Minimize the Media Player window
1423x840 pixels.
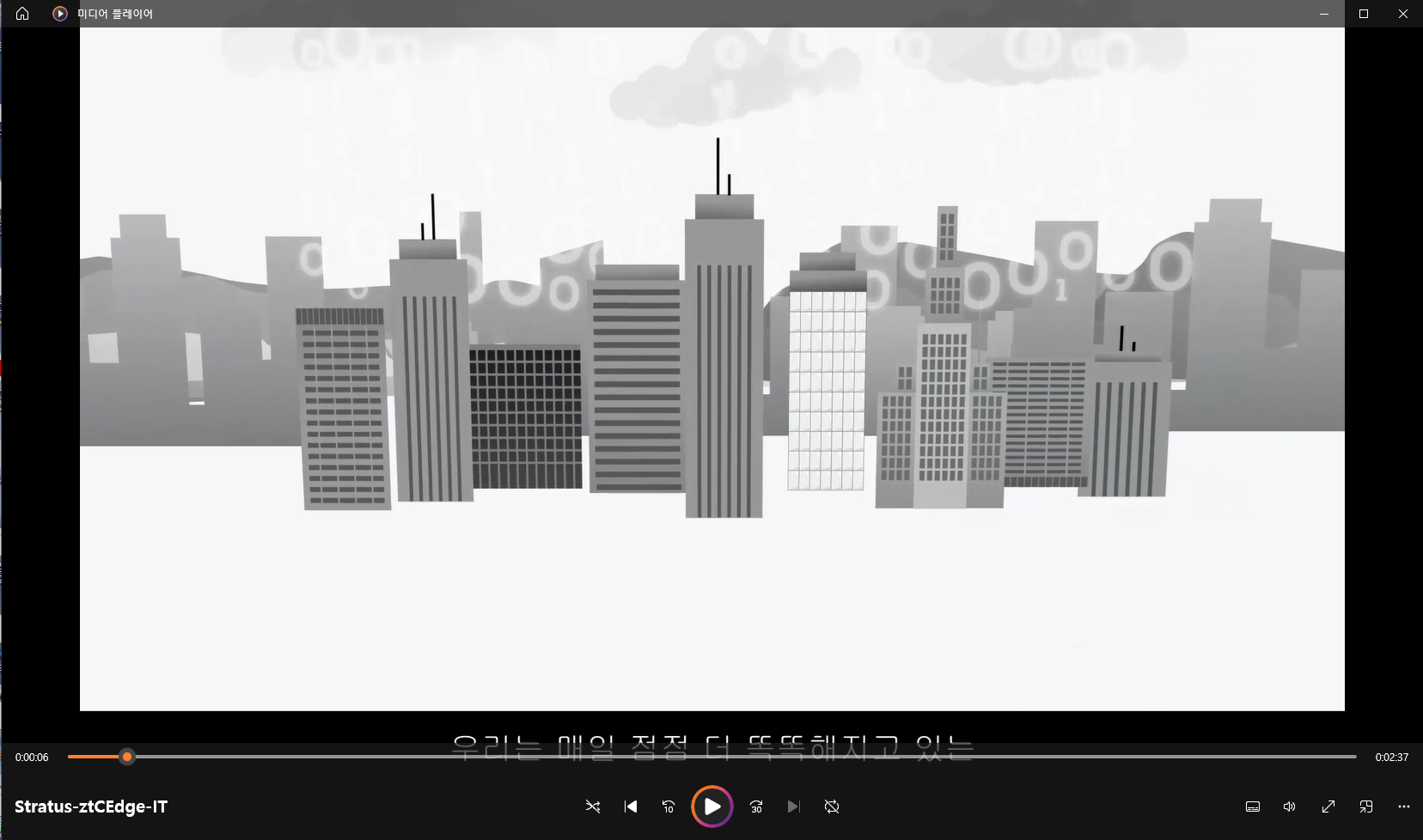click(x=1324, y=14)
